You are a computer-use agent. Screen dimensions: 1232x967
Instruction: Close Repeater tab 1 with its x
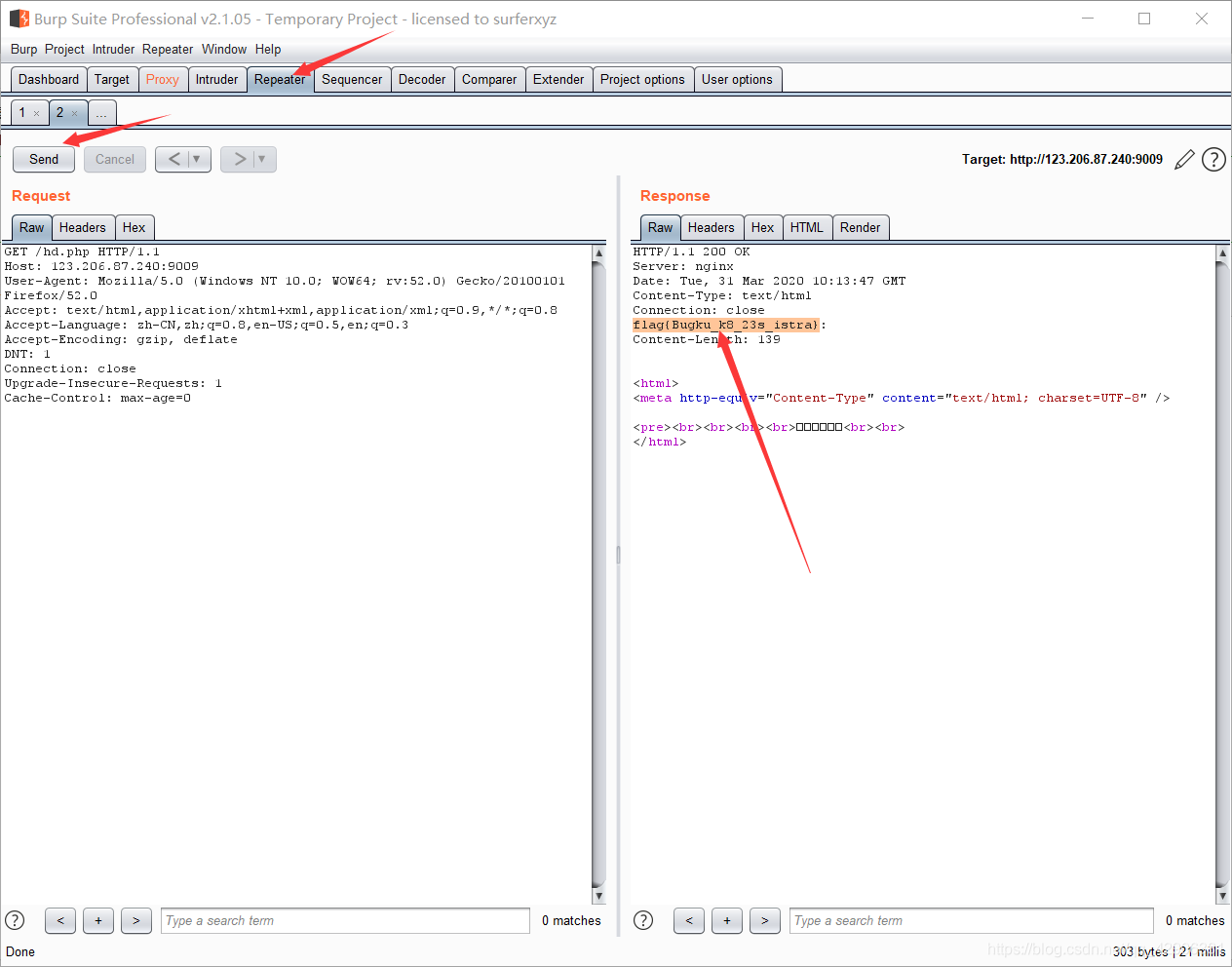(x=37, y=114)
